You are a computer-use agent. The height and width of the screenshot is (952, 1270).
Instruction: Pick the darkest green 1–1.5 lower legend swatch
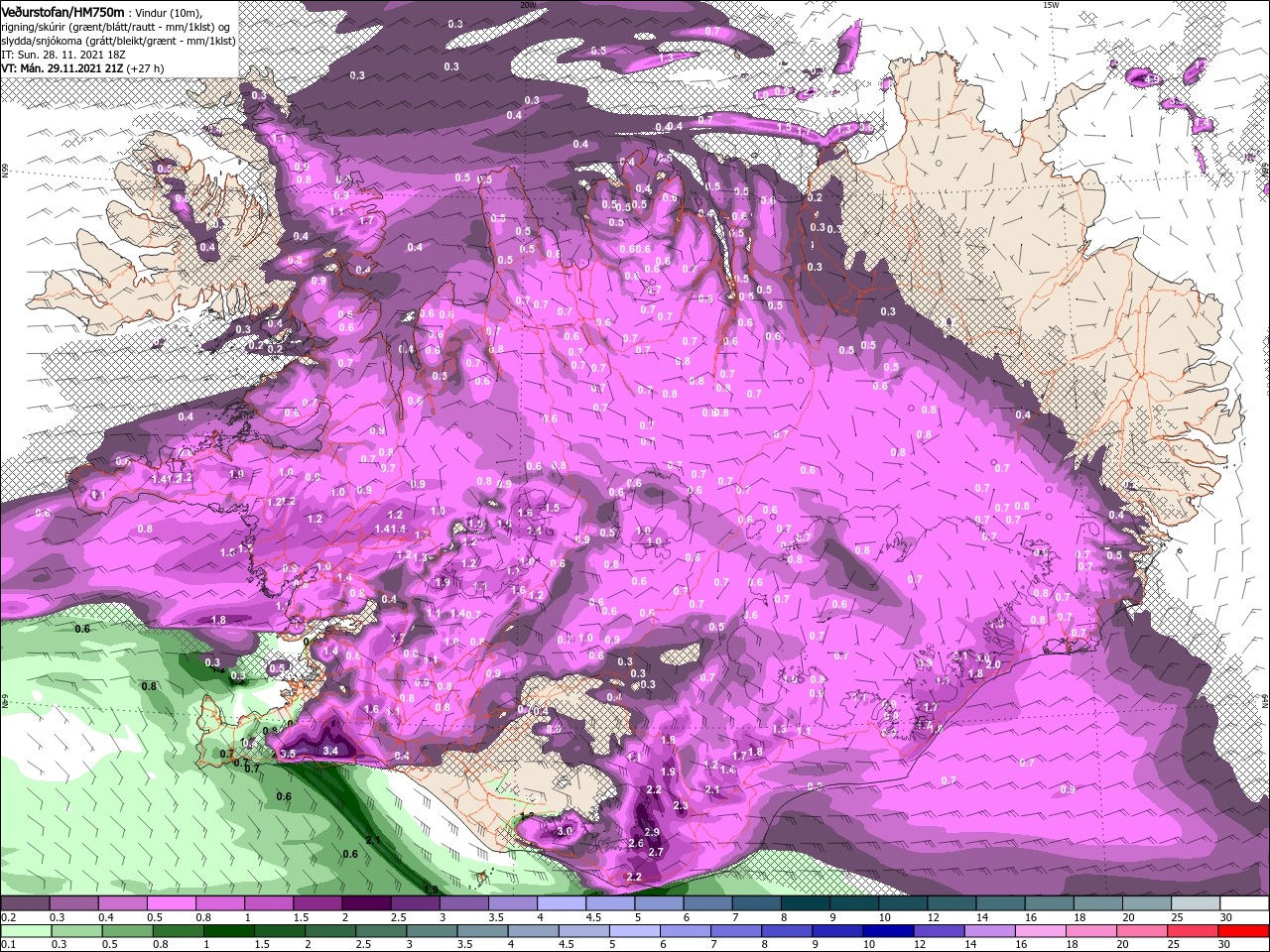click(227, 931)
